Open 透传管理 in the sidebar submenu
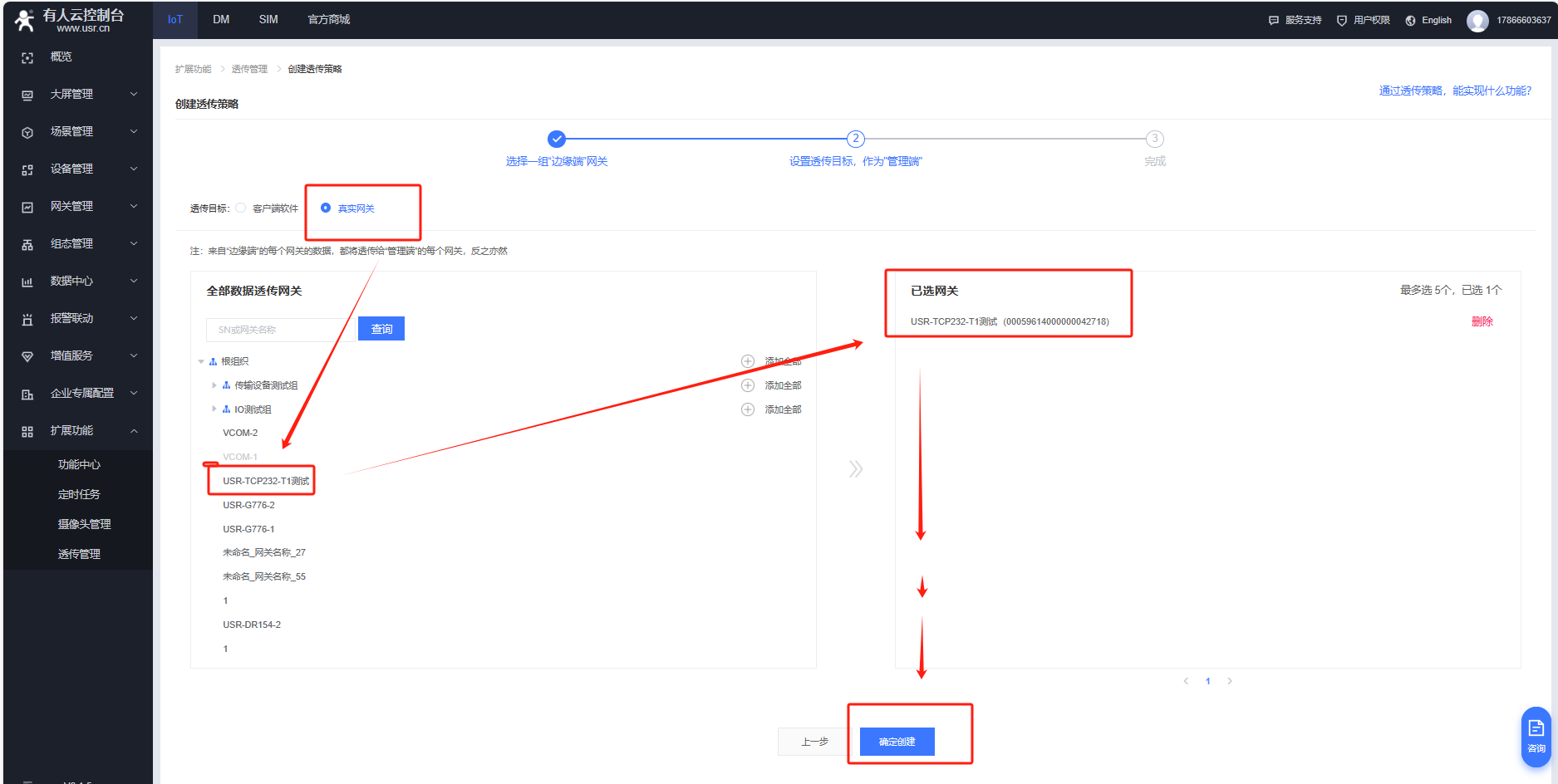 pos(79,554)
